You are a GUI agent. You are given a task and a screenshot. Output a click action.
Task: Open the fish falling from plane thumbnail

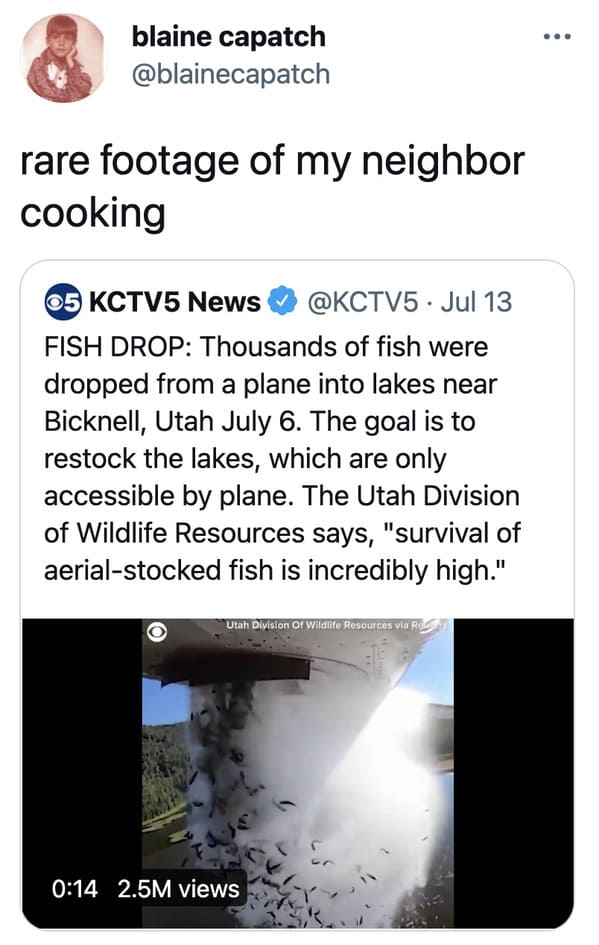[298, 773]
